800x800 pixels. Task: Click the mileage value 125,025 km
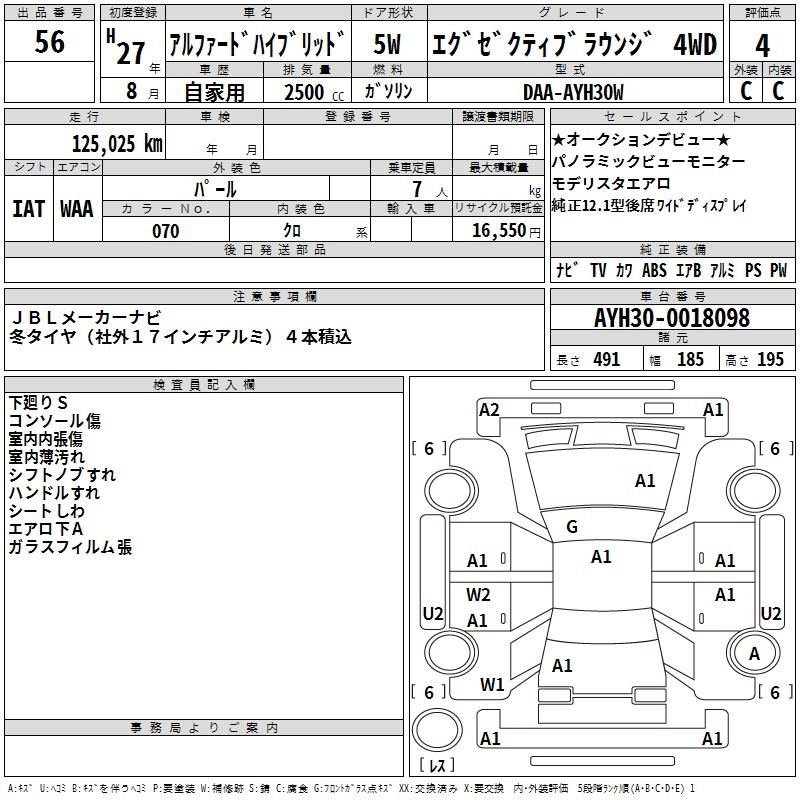pyautogui.click(x=117, y=144)
